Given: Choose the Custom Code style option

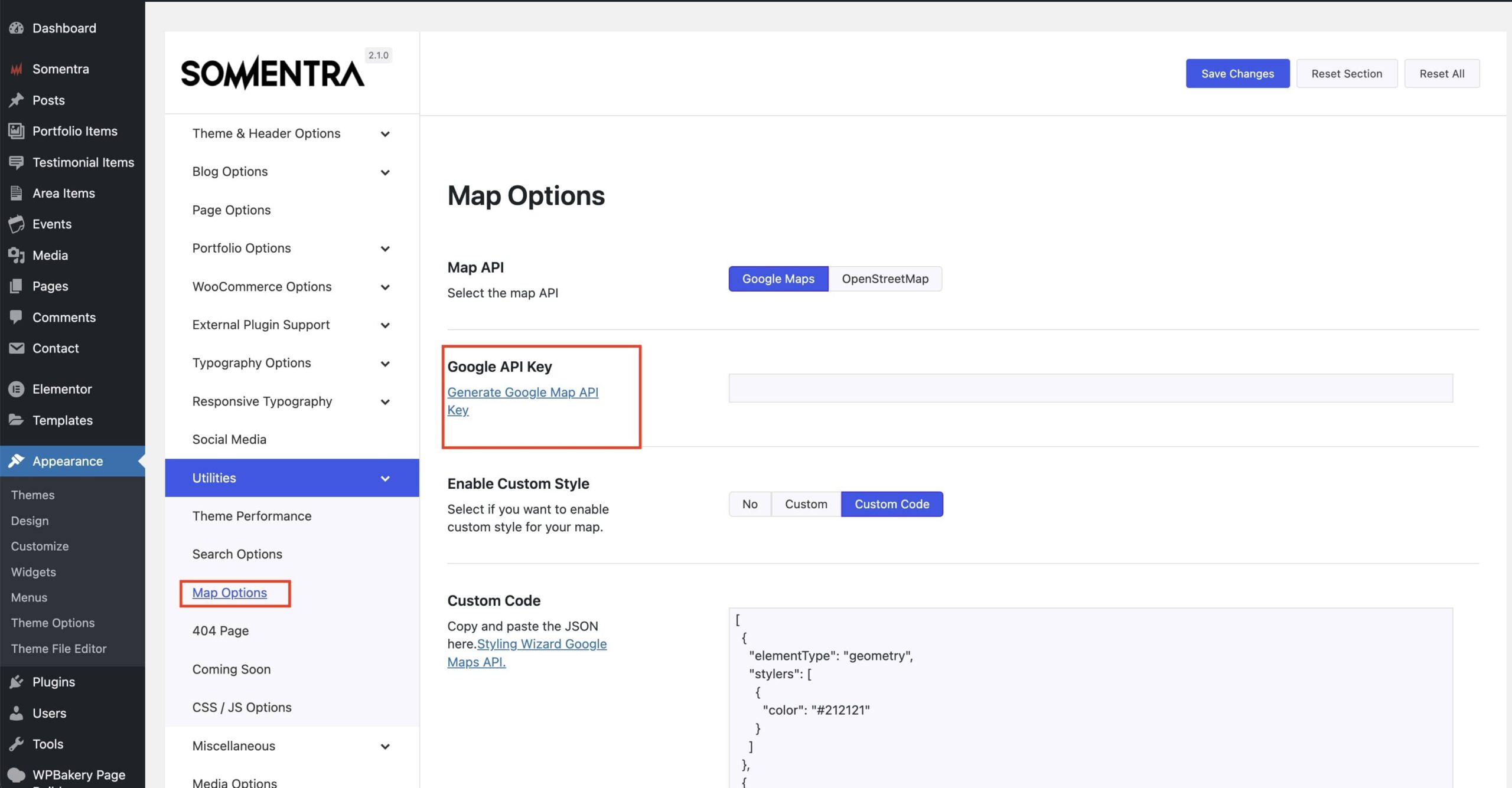Looking at the screenshot, I should [x=892, y=504].
